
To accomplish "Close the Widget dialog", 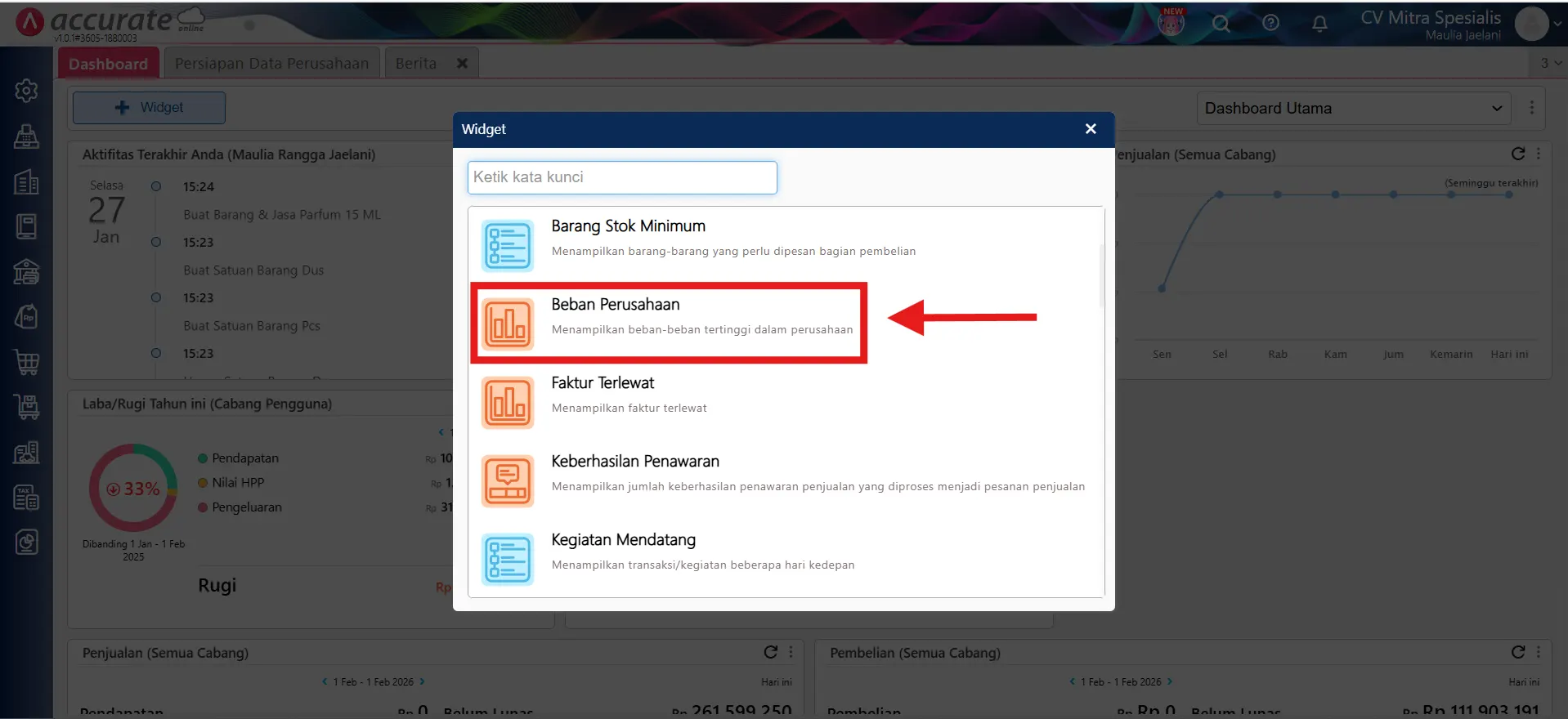I will click(1091, 129).
